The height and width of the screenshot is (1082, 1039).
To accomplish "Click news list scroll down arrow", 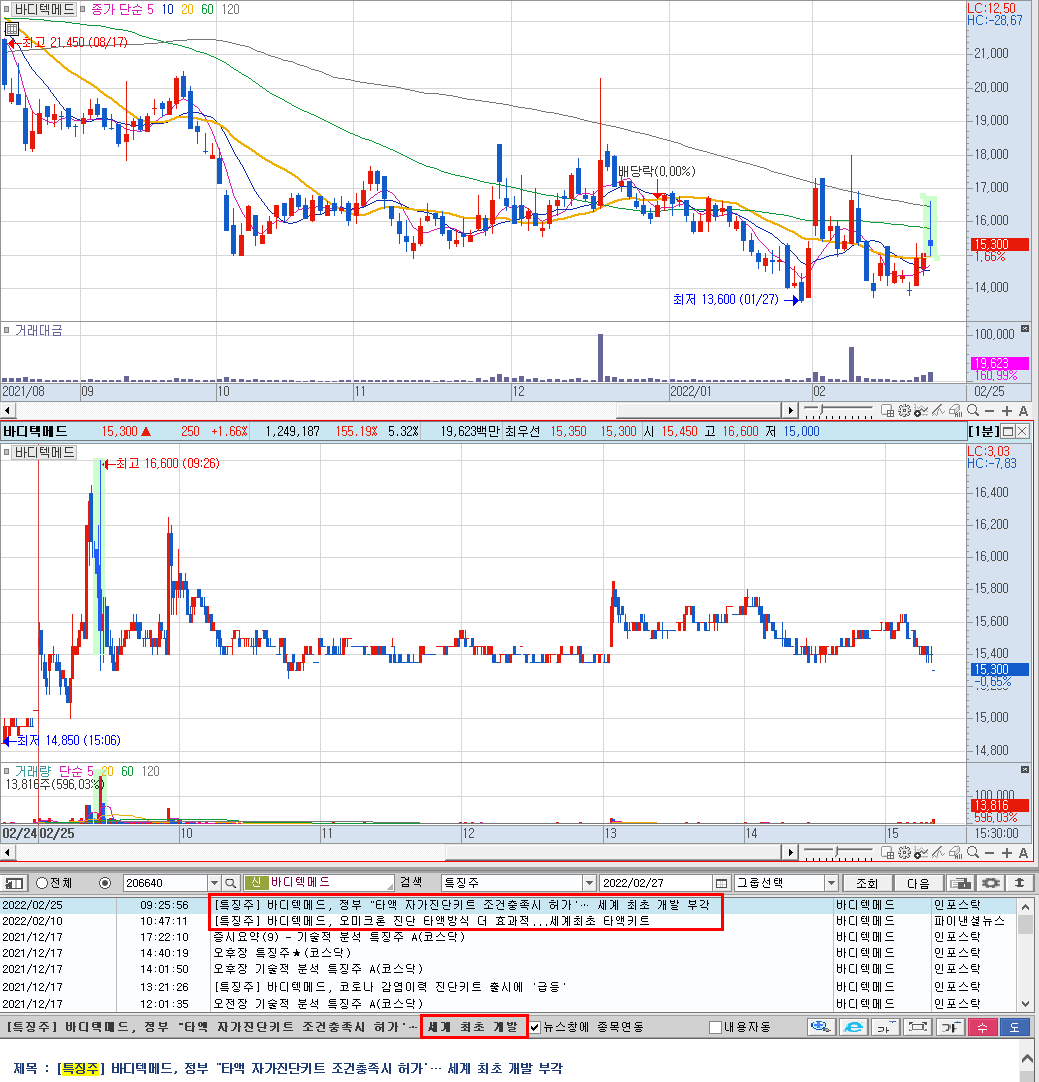I will click(1026, 1004).
